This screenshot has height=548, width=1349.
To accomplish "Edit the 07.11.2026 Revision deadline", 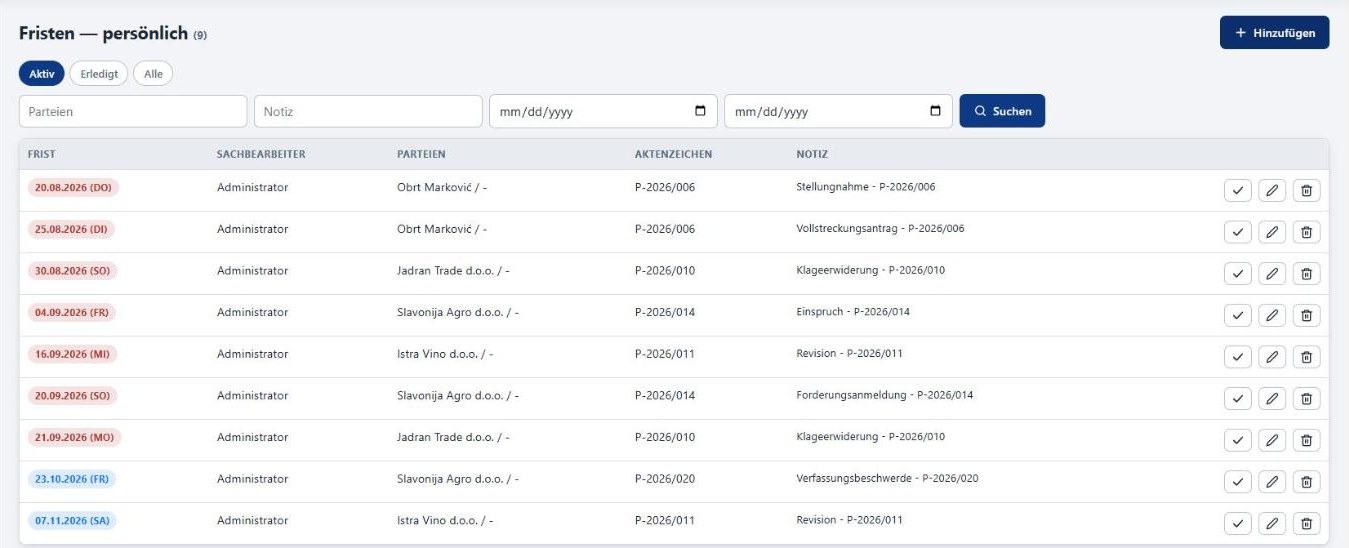I will pos(1272,523).
